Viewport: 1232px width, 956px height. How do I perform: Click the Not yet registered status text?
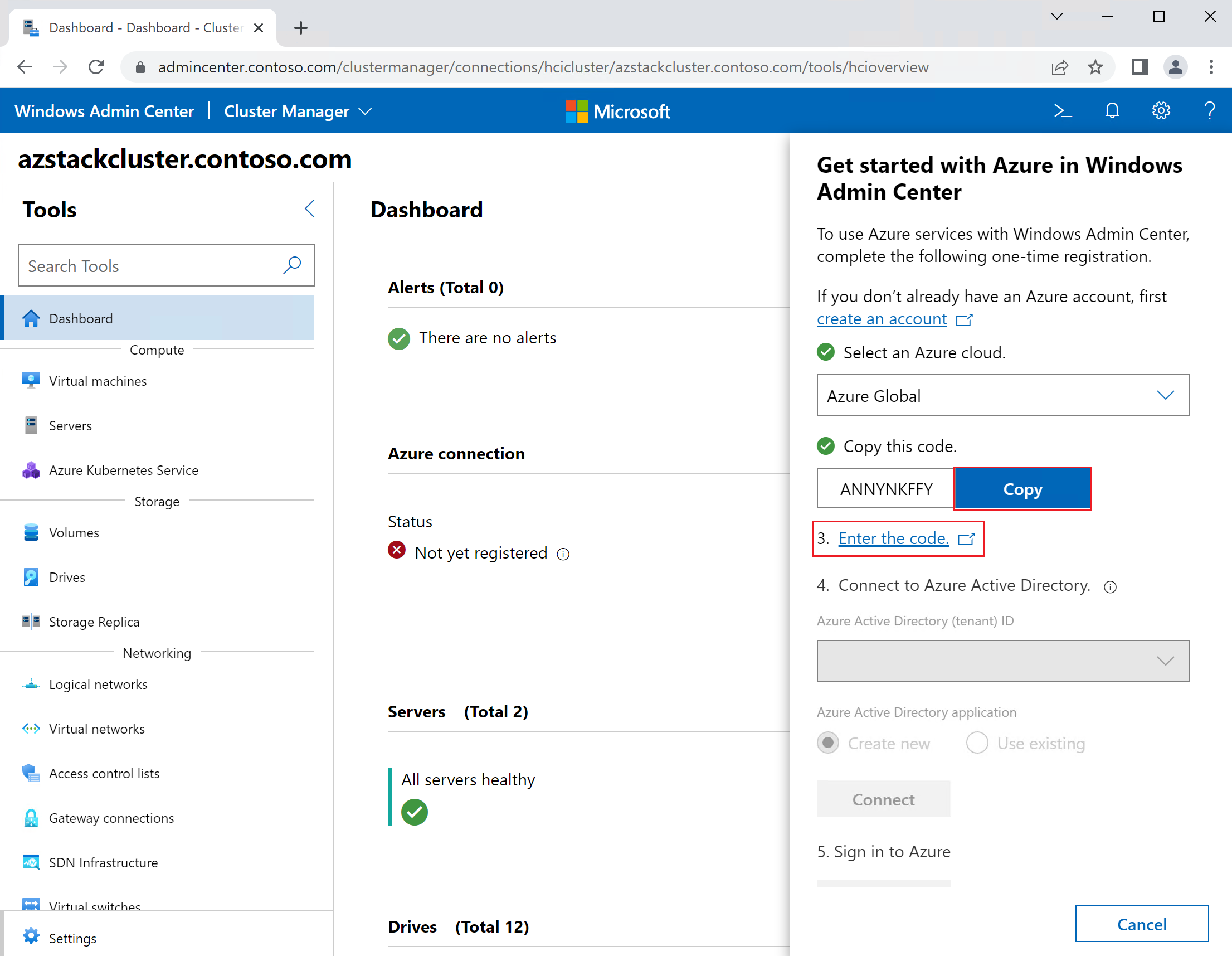pyautogui.click(x=481, y=553)
